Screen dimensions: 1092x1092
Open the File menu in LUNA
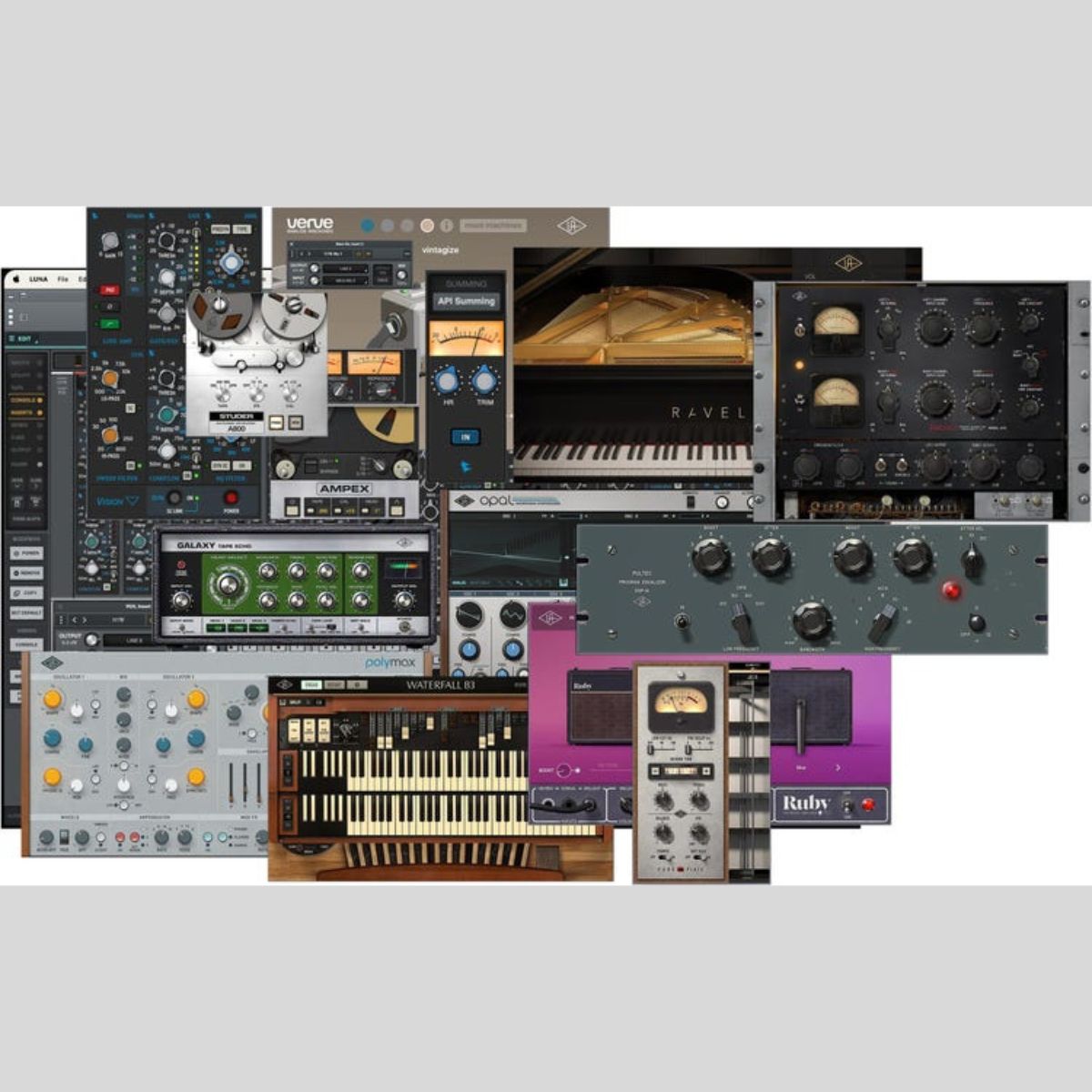tap(63, 279)
